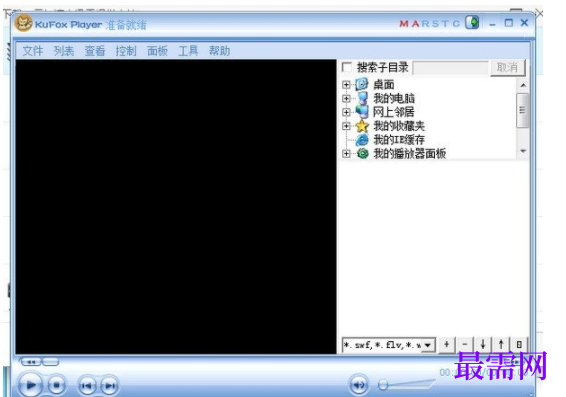
Task: Click the search text field beside 搜索子目录
Action: coord(450,68)
